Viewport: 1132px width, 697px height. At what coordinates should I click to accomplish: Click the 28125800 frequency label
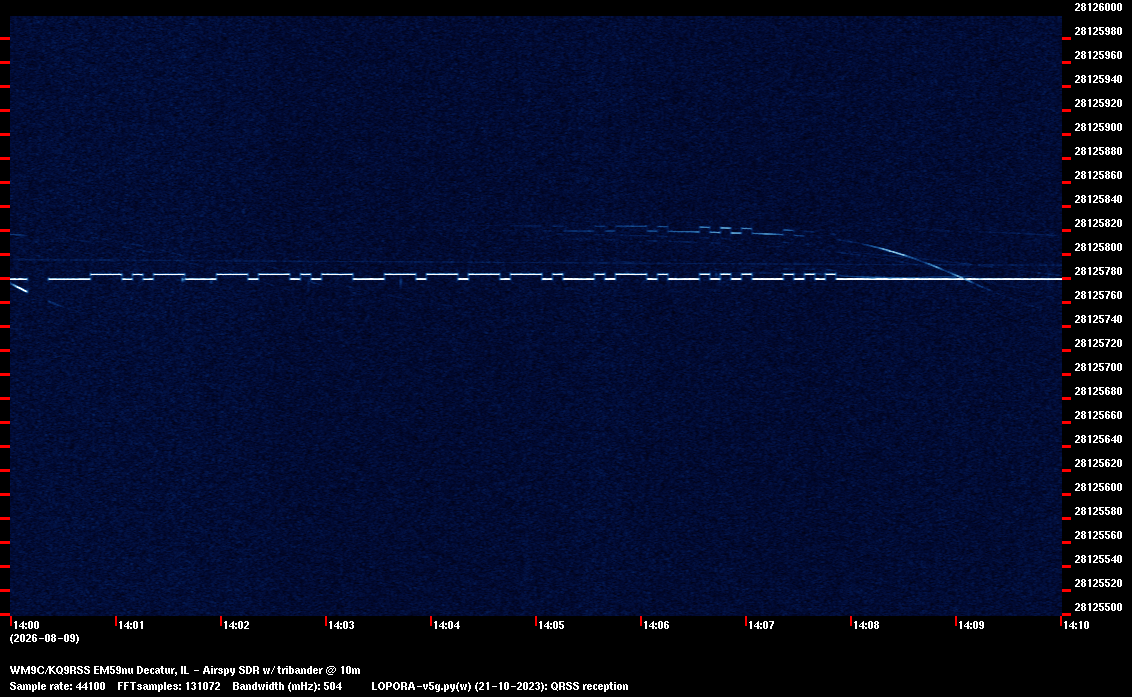point(1098,247)
